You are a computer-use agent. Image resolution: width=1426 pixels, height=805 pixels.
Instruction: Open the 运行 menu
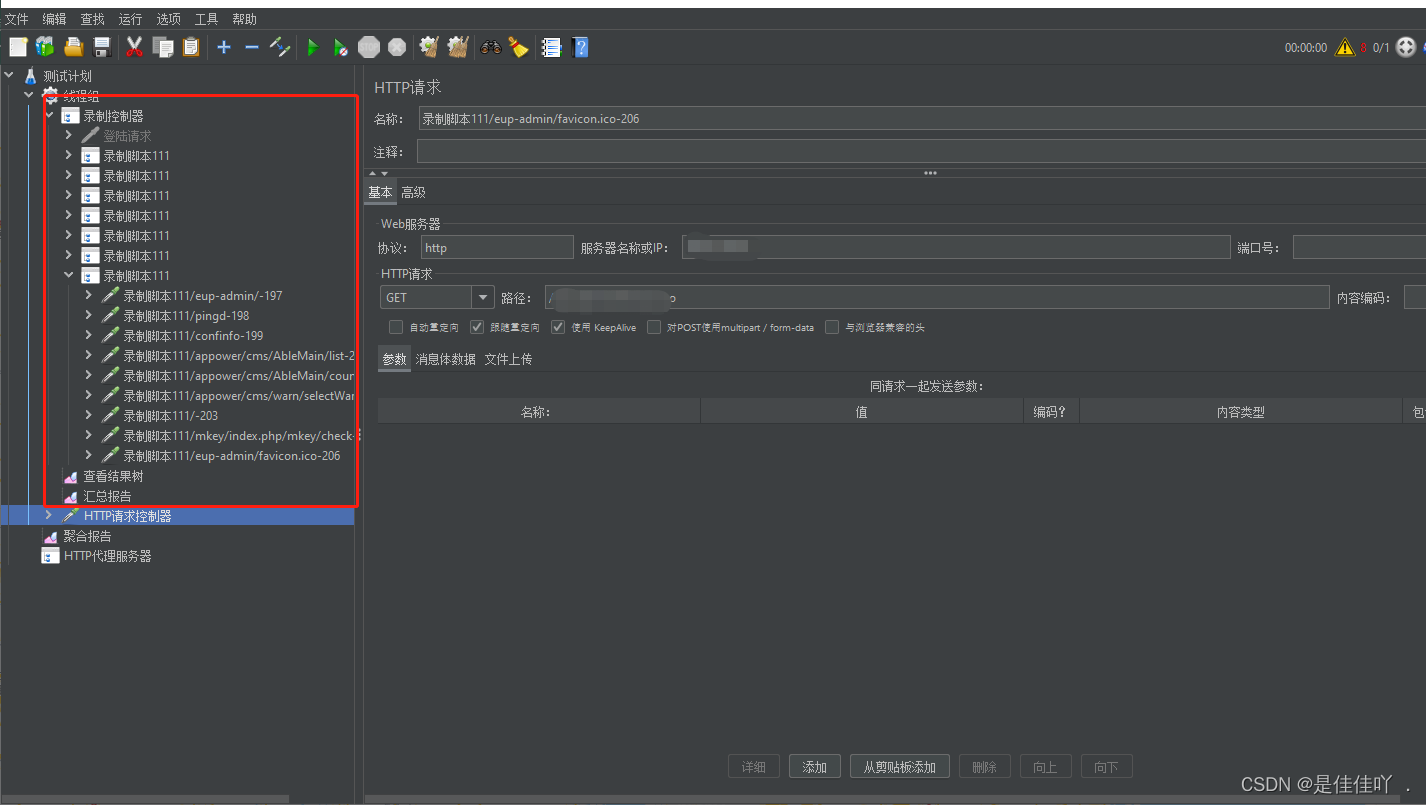[130, 19]
